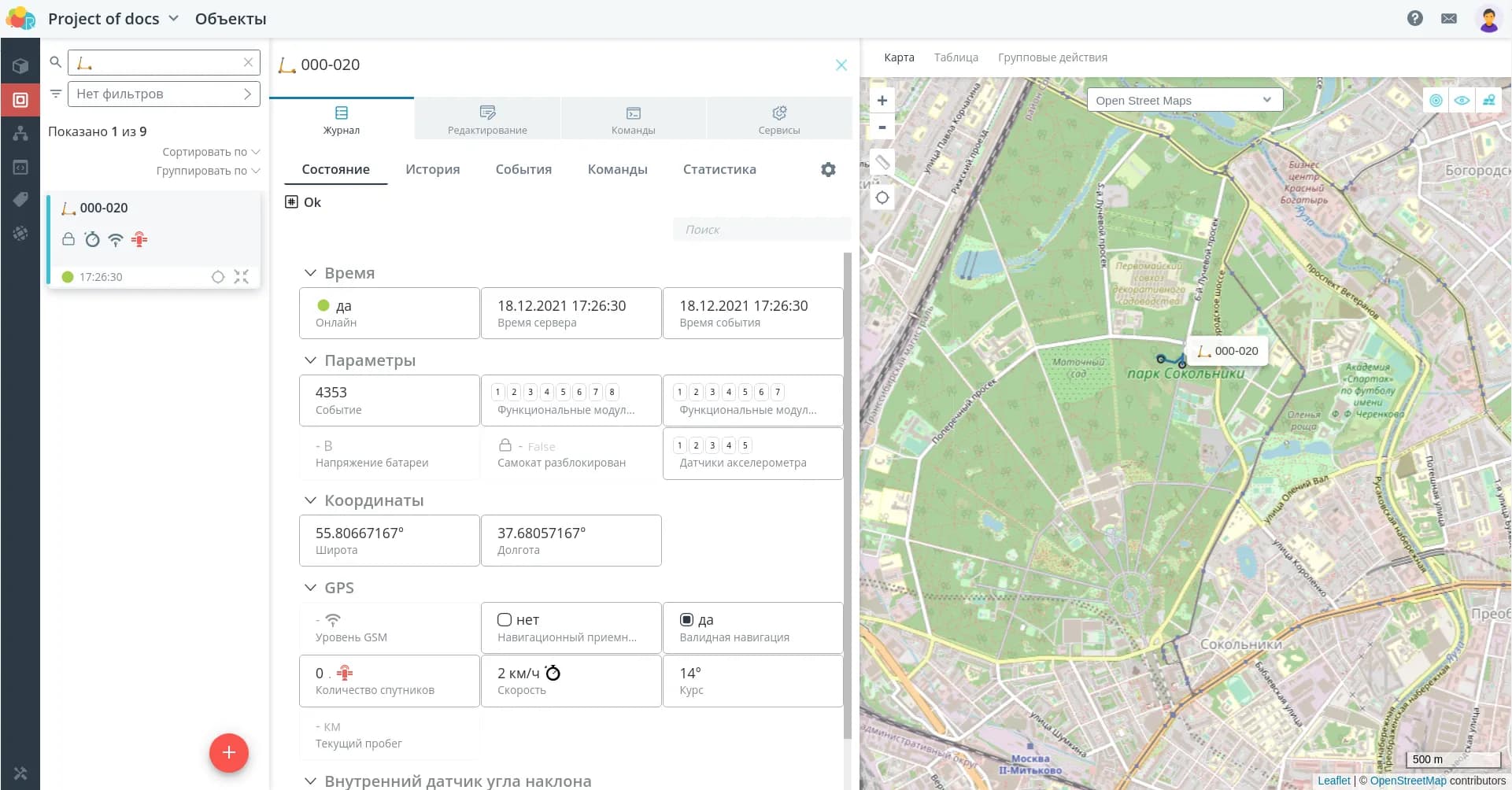Click the red plus add object button
Image resolution: width=1512 pixels, height=790 pixels.
[x=228, y=752]
